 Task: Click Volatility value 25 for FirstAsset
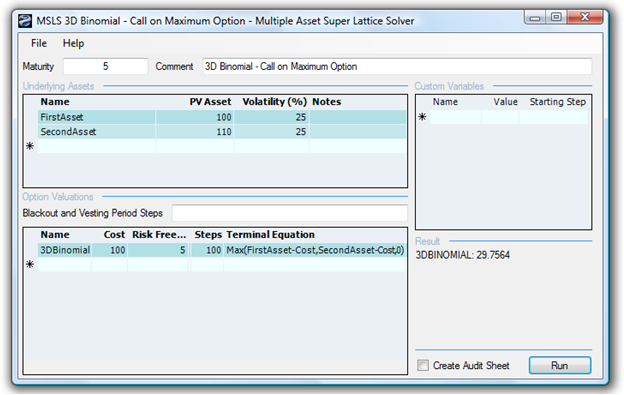(x=271, y=117)
